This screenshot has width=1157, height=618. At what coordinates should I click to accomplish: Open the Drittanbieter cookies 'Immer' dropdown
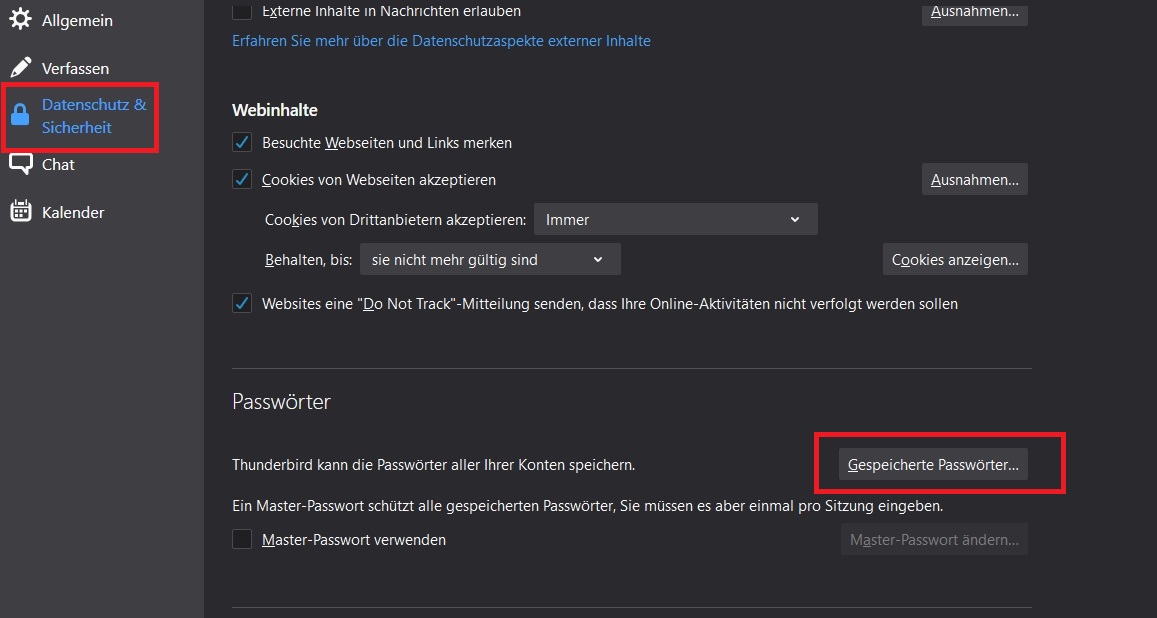pyautogui.click(x=675, y=220)
